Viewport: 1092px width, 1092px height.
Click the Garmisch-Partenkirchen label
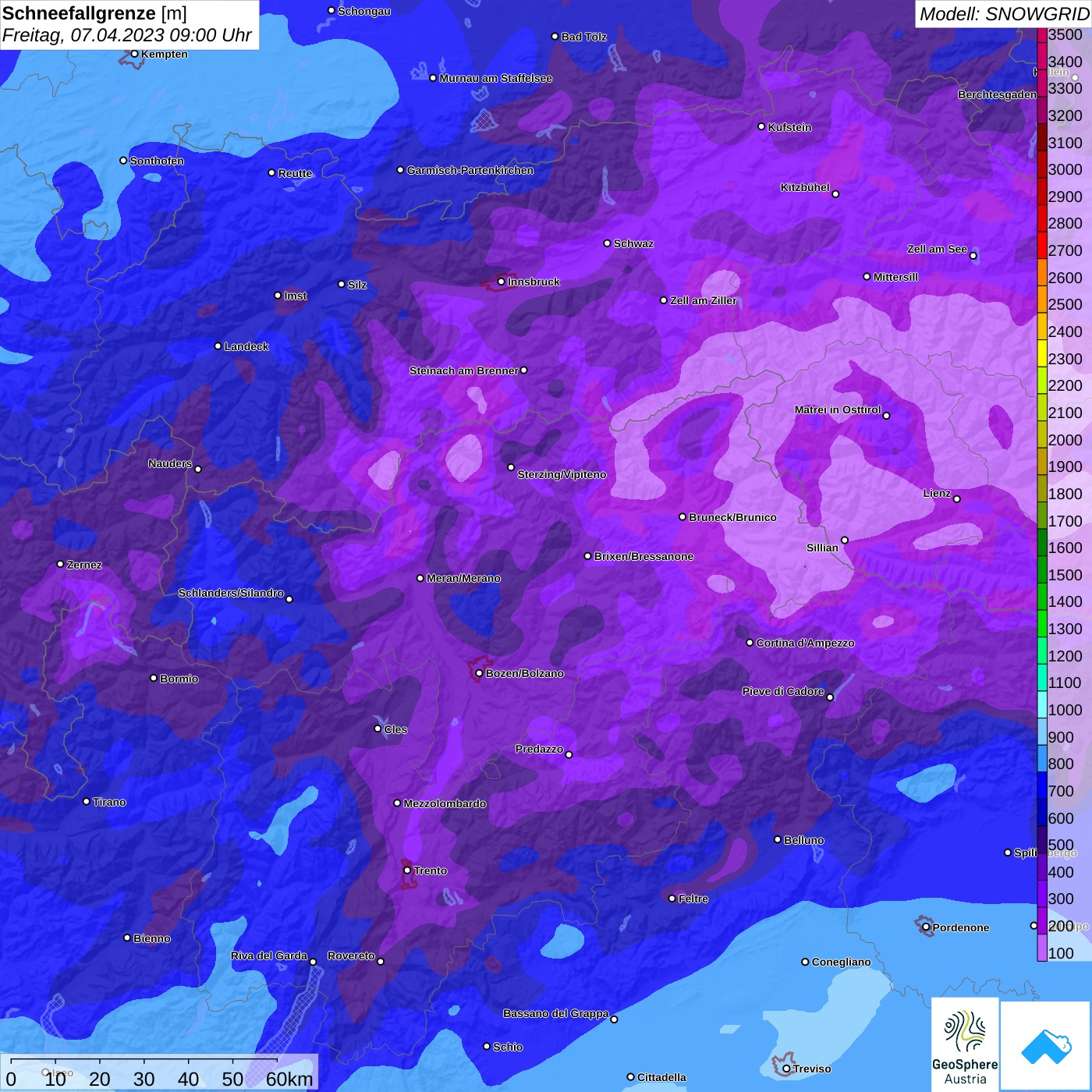pos(470,170)
